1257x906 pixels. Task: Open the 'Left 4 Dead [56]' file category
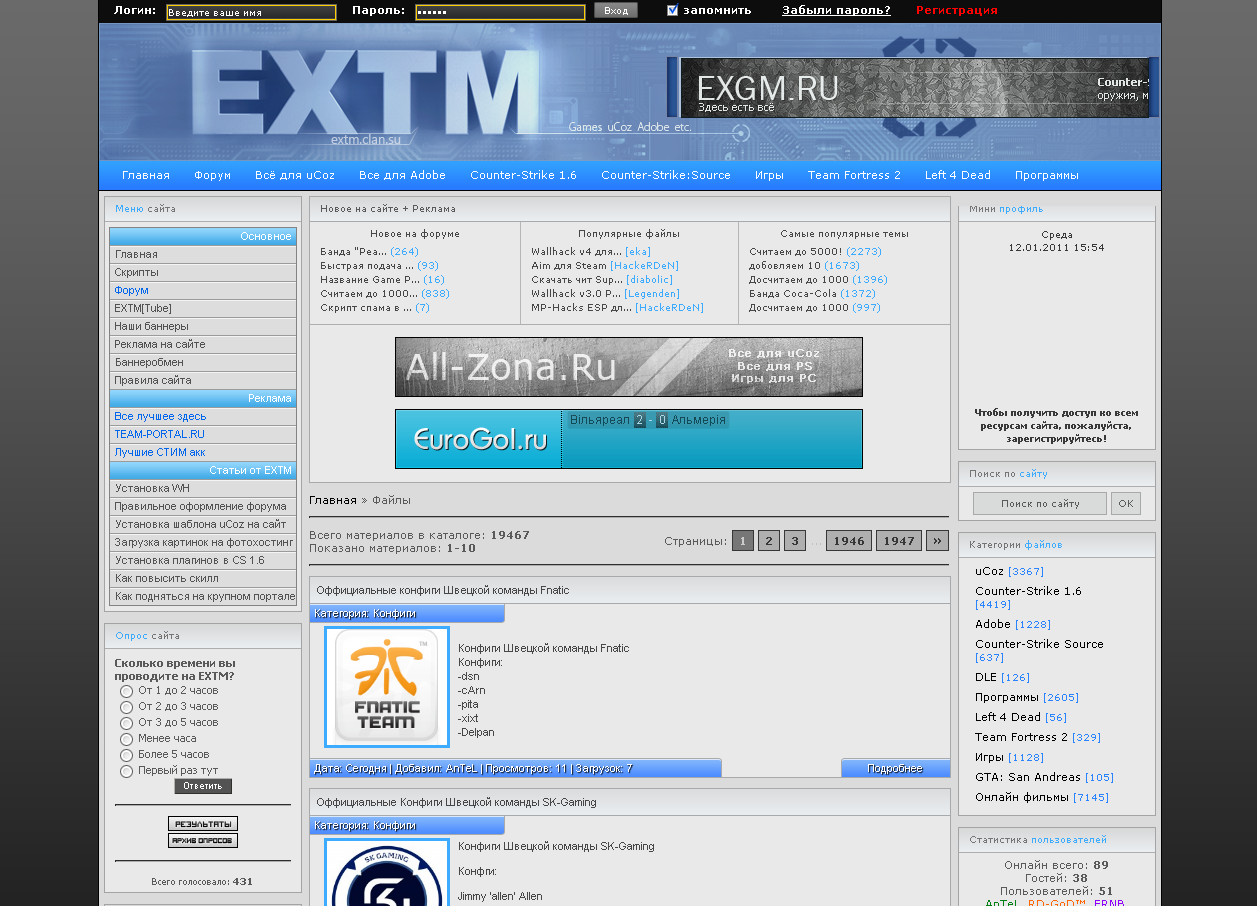[x=1021, y=717]
